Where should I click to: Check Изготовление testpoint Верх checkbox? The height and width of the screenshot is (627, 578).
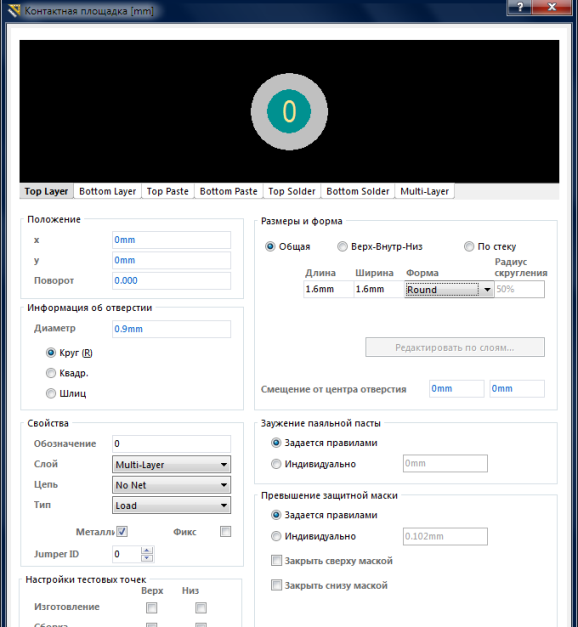(x=152, y=608)
